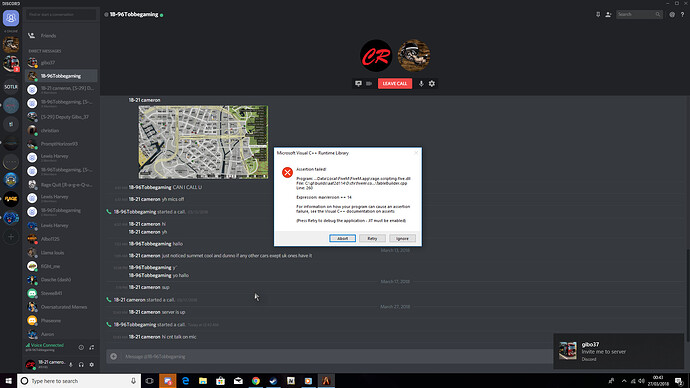The height and width of the screenshot is (388, 690).
Task: Click the message attachment plus button
Action: tap(114, 356)
